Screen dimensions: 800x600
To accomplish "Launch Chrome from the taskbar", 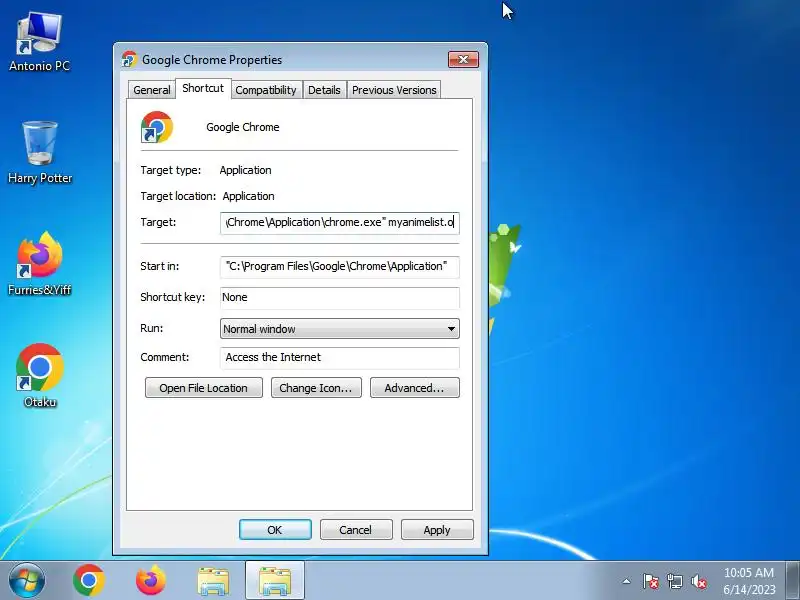I will pos(89,581).
